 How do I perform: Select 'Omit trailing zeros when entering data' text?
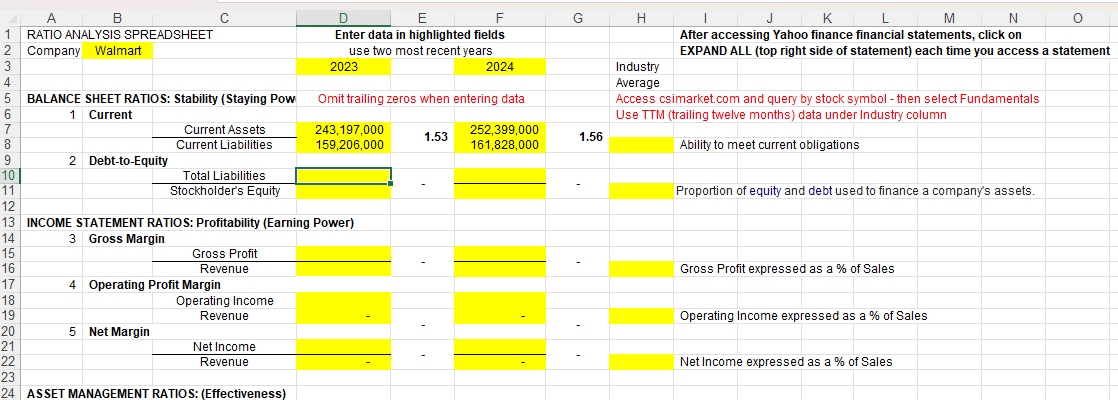point(421,98)
